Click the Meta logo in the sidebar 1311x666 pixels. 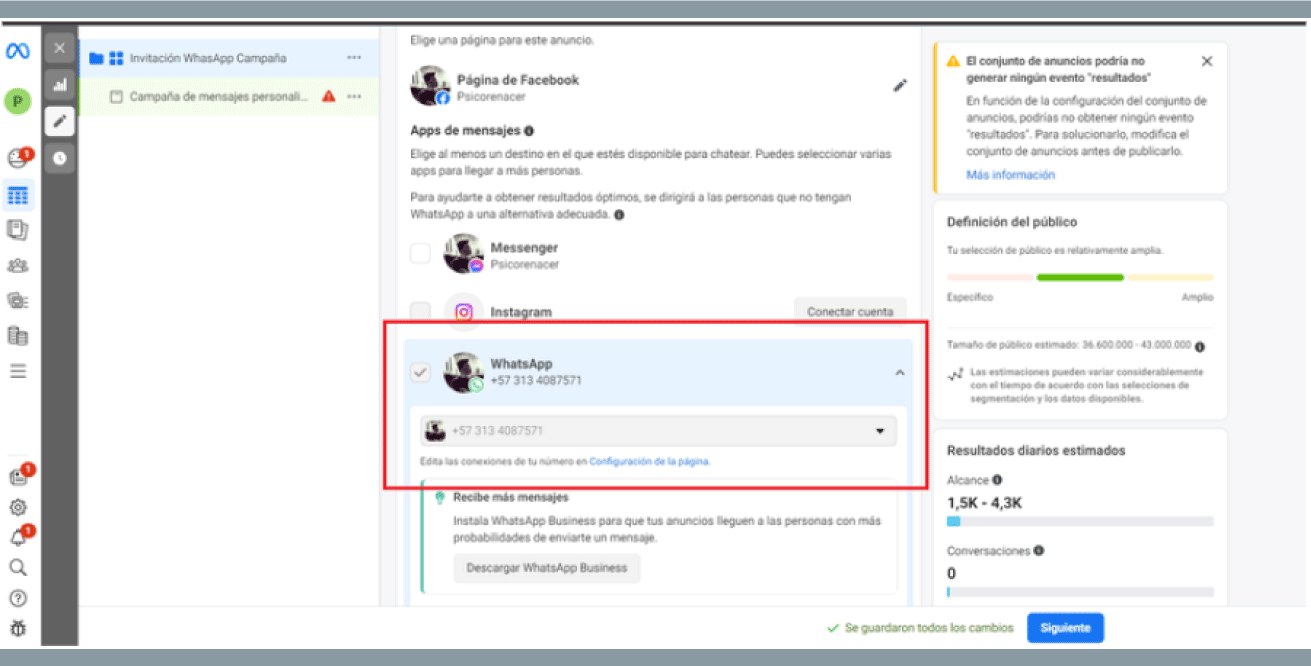[18, 51]
